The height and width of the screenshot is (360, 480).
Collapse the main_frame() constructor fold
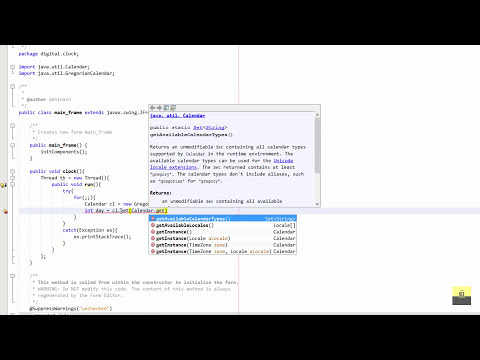(x=13, y=145)
